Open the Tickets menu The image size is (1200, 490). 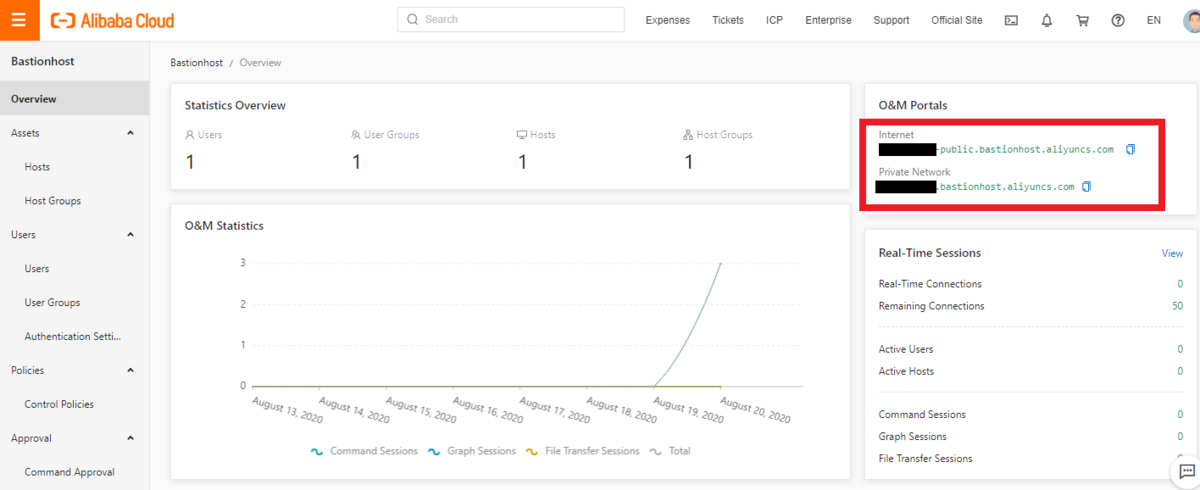coord(728,20)
